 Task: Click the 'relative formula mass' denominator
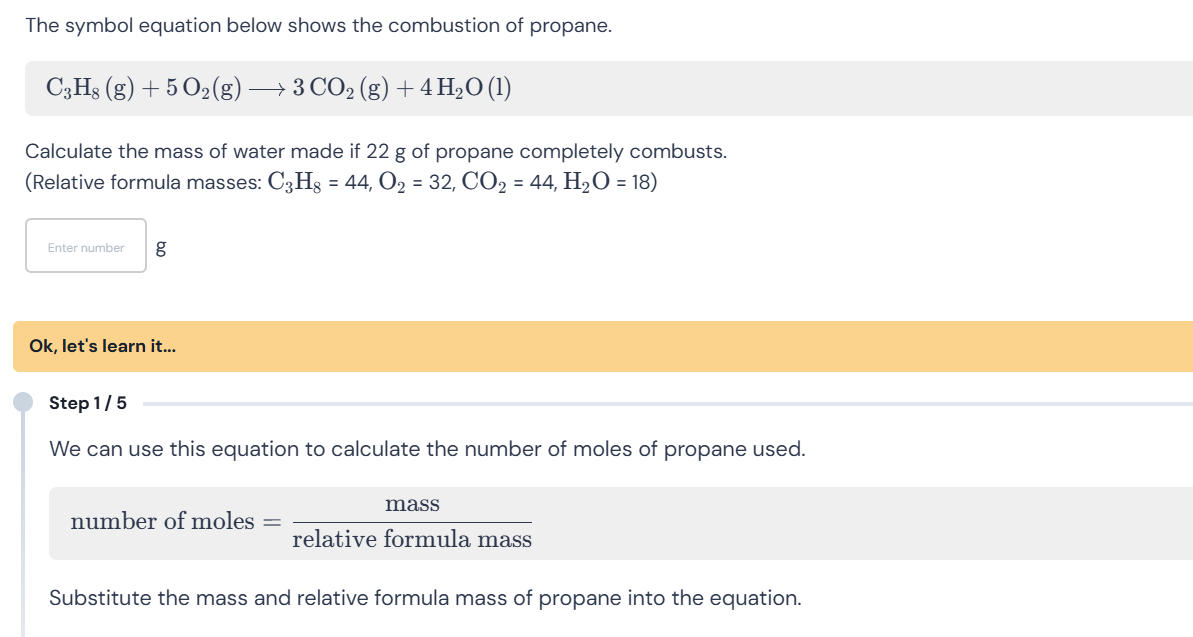coord(413,538)
